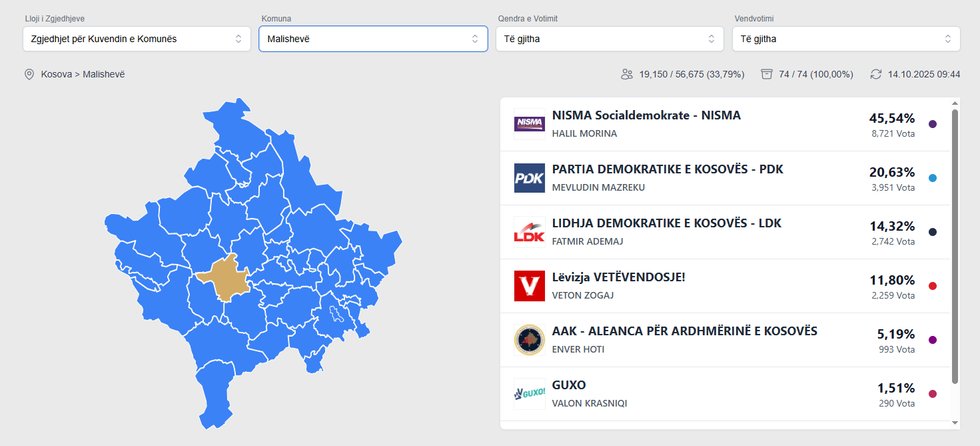
Task: Click the PDK party logo
Action: [528, 178]
